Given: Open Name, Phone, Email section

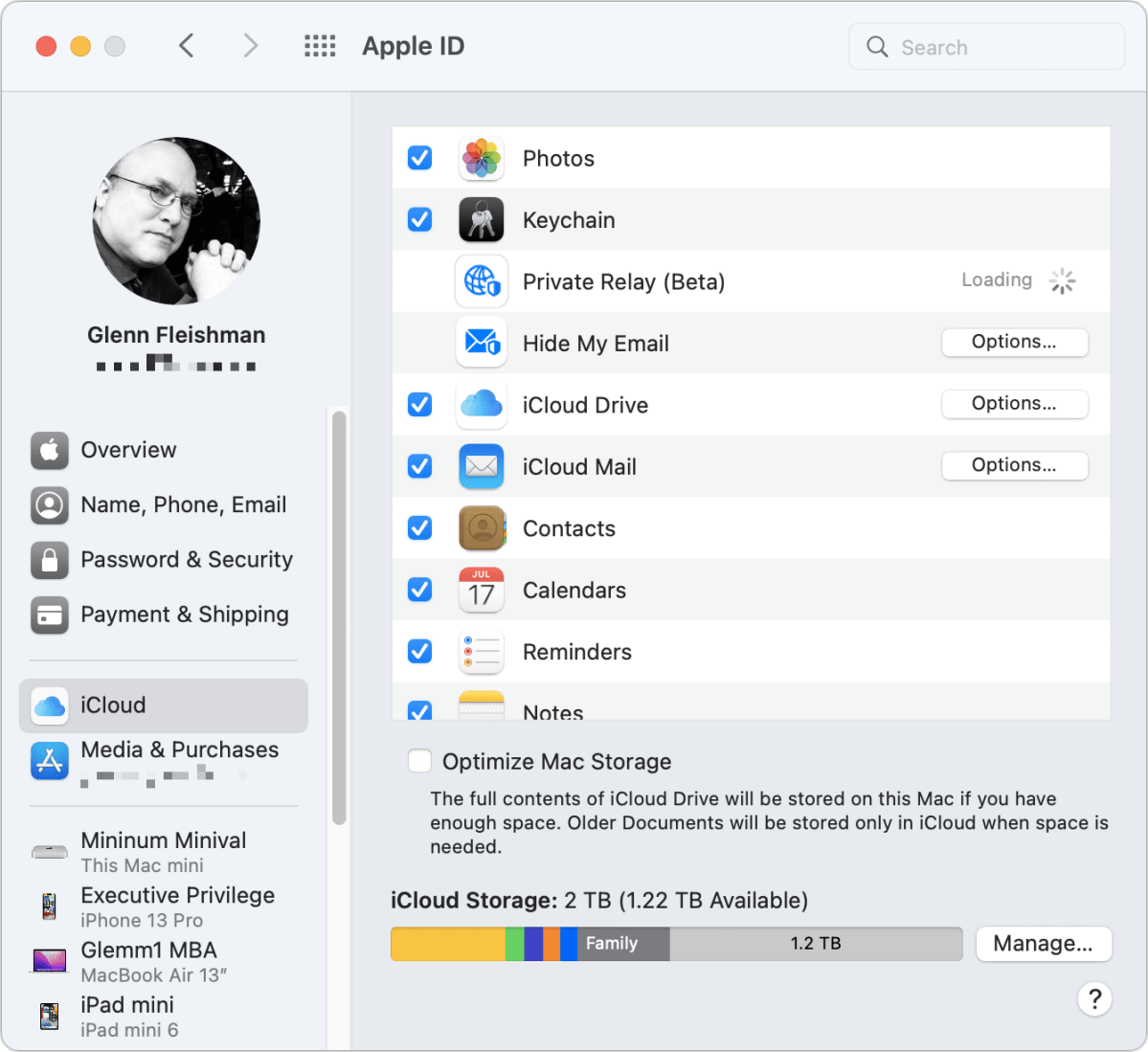Looking at the screenshot, I should click(x=164, y=505).
